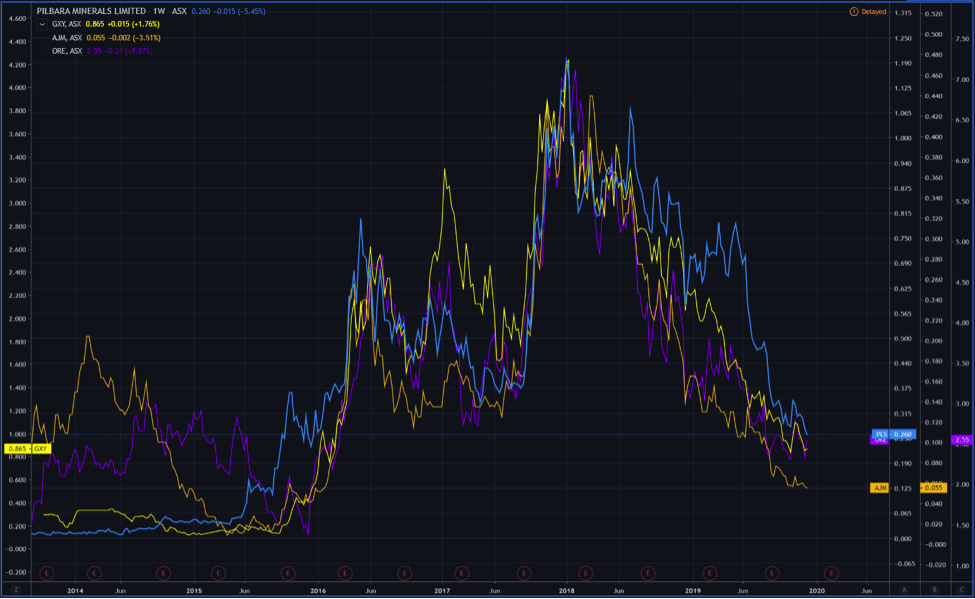Open the earnings marker just before 2018
Screen dimensions: 975x599
tap(524, 573)
